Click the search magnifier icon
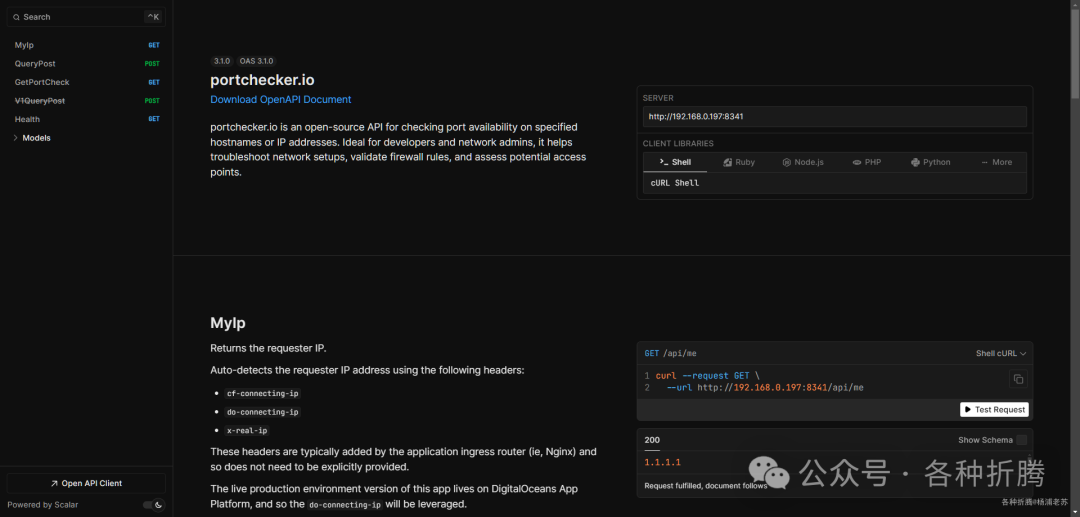1080x517 pixels. click(x=17, y=17)
